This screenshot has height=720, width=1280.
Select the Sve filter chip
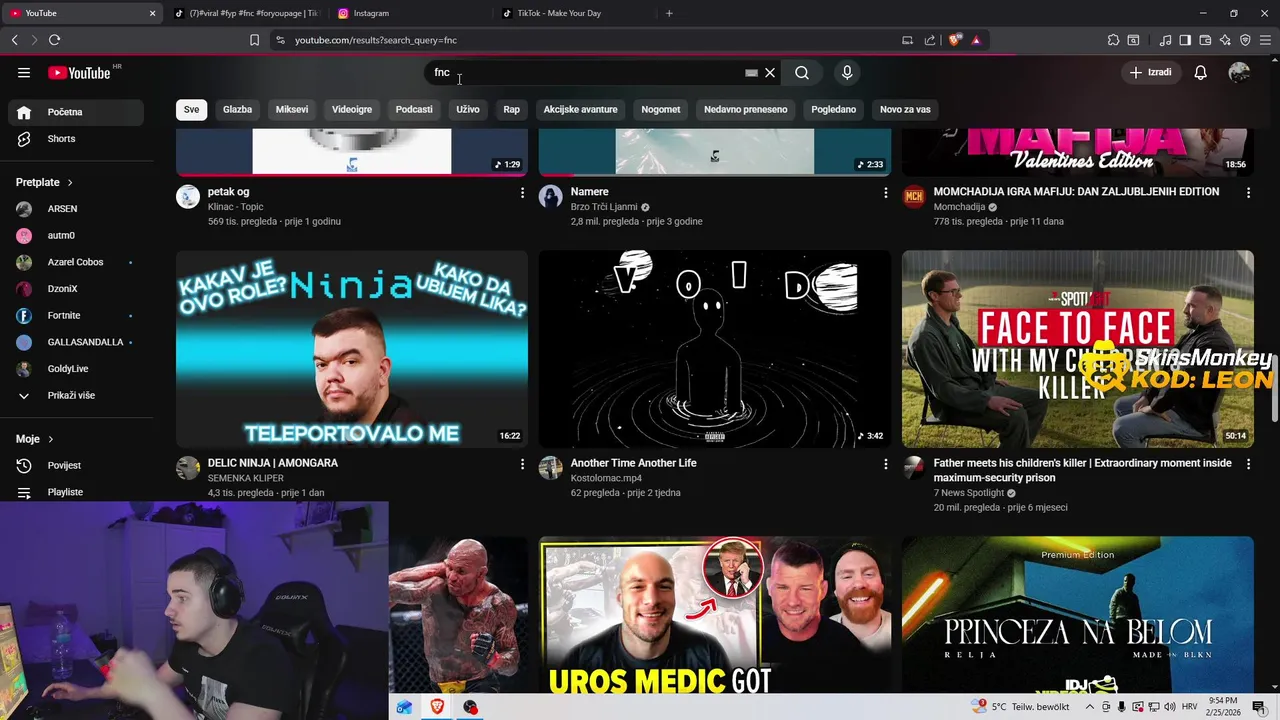(x=191, y=109)
